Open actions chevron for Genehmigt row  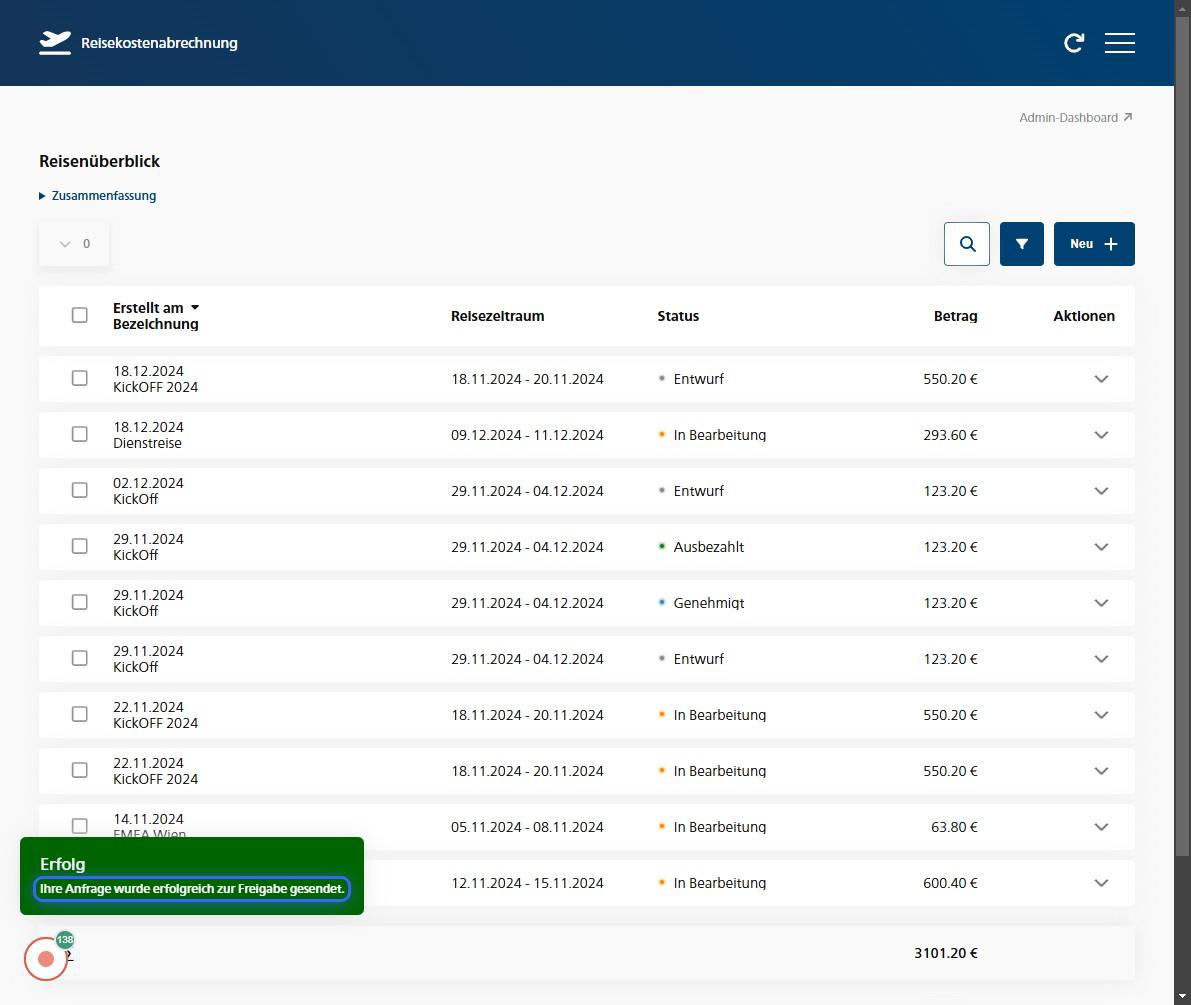(x=1101, y=603)
